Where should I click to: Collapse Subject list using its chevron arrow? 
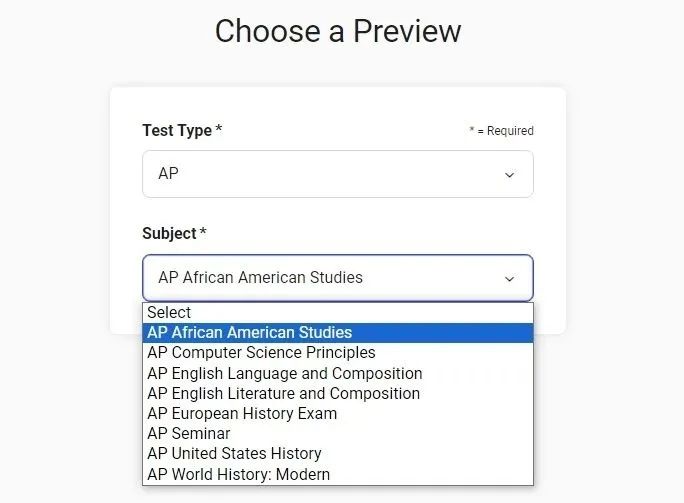tap(509, 279)
